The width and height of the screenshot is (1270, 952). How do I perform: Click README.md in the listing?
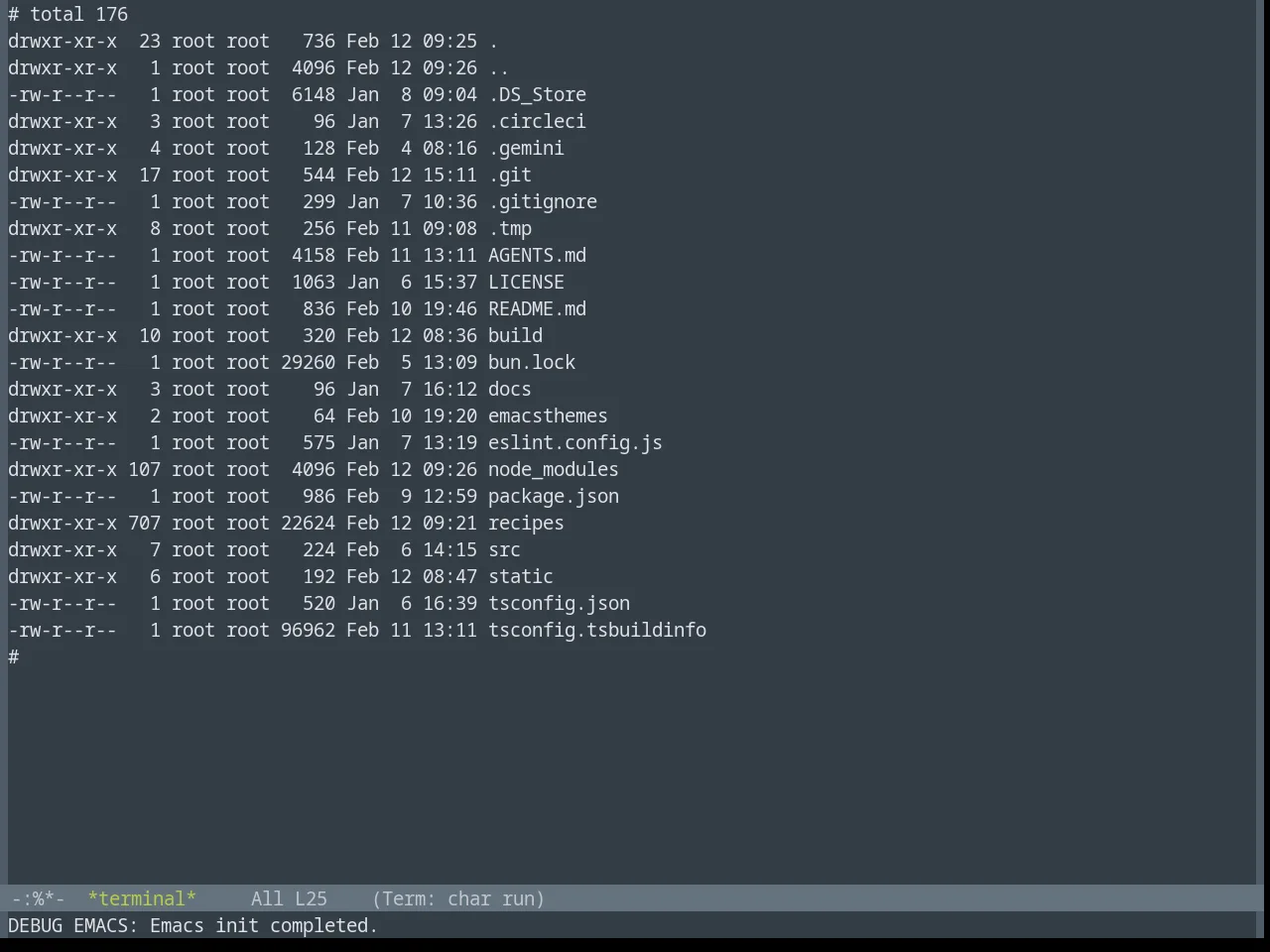tap(537, 308)
